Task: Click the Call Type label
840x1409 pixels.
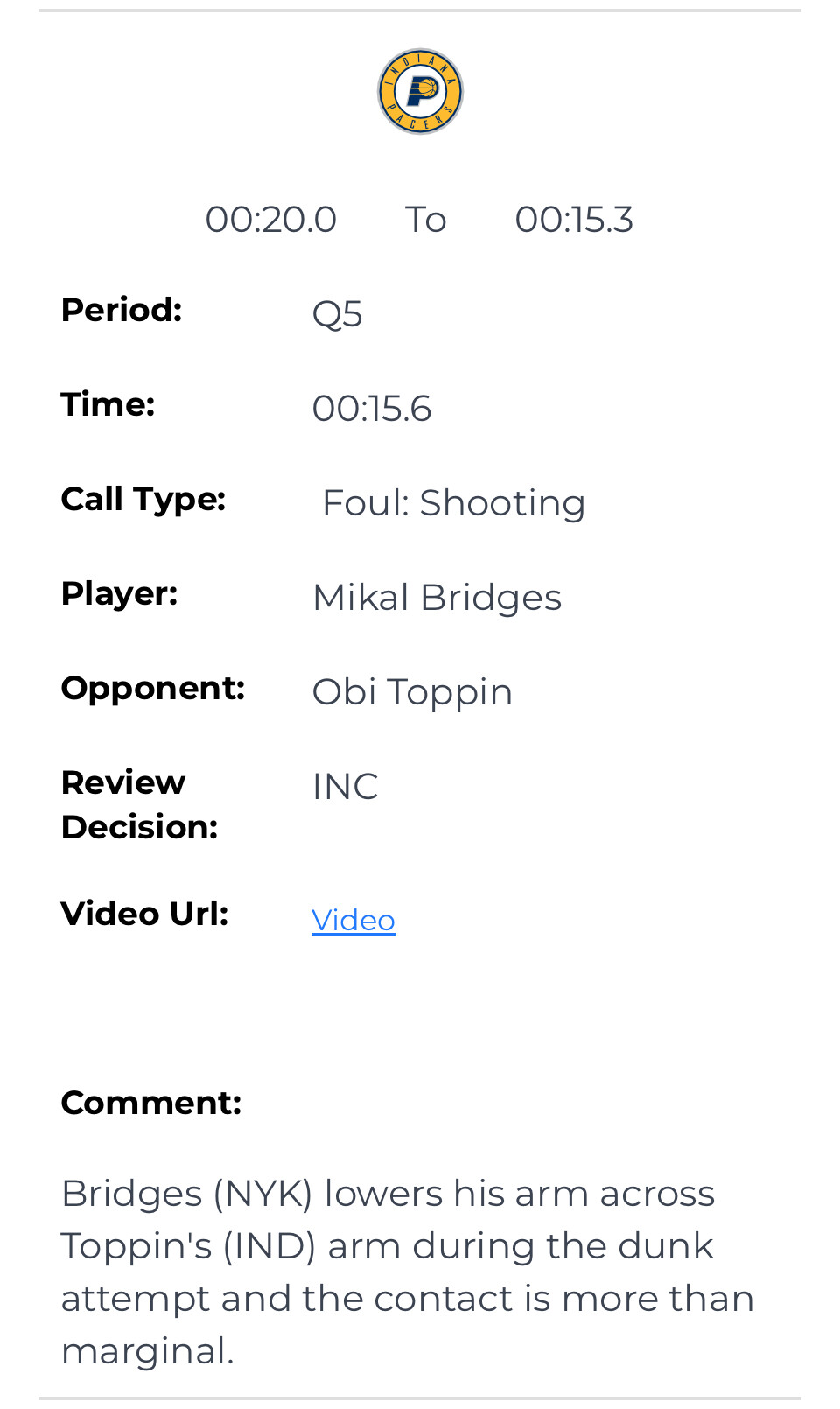Action: 143,499
